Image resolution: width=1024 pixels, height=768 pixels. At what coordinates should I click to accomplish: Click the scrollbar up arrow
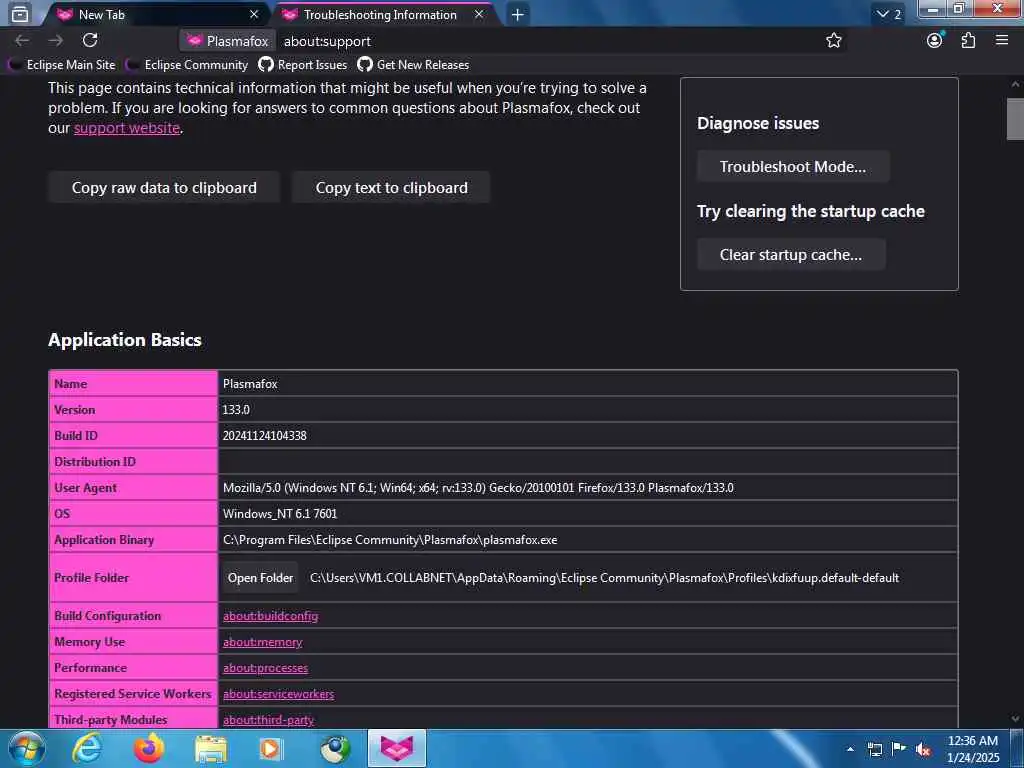point(1015,84)
